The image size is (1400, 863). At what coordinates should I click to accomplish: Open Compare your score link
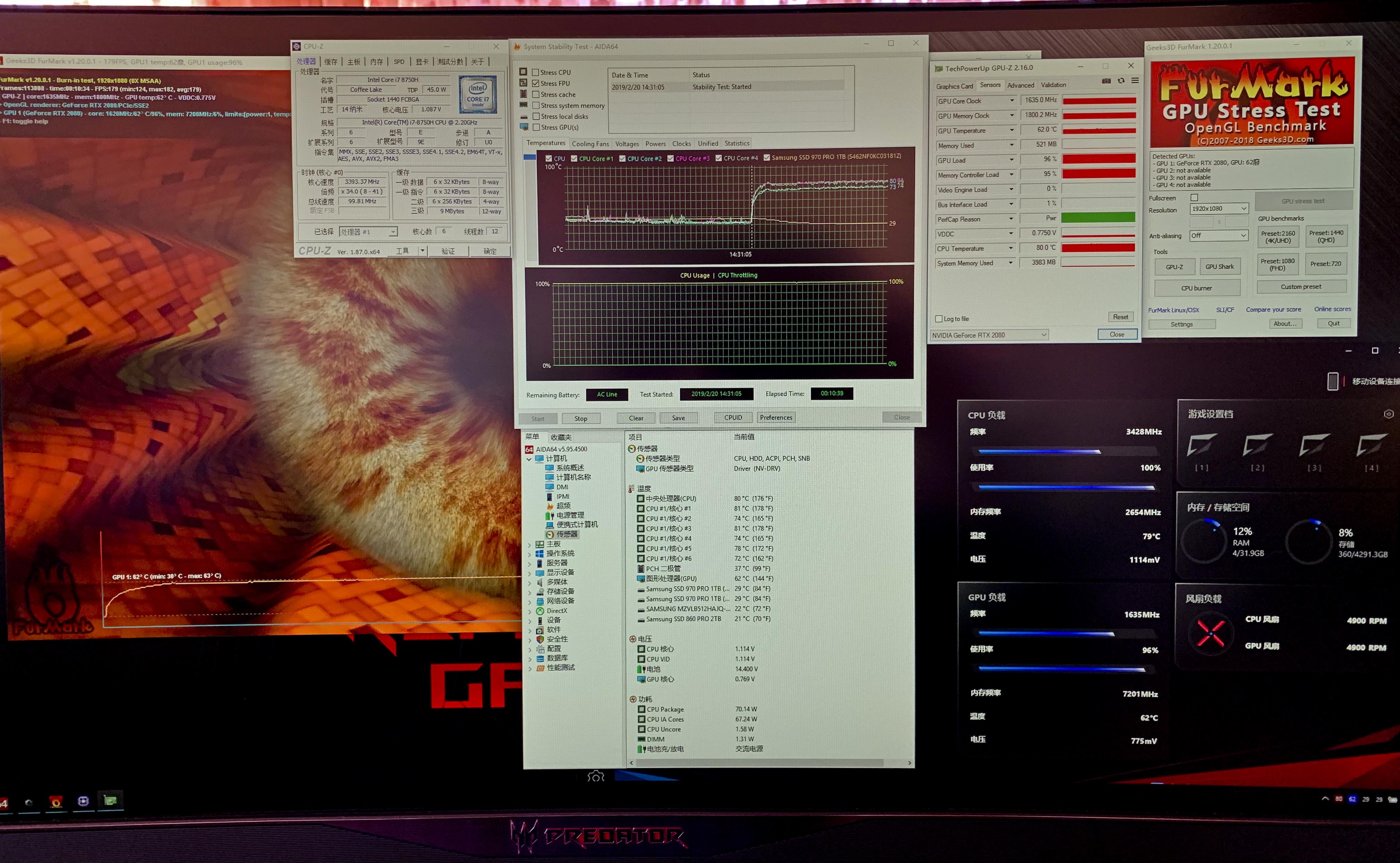[1273, 309]
